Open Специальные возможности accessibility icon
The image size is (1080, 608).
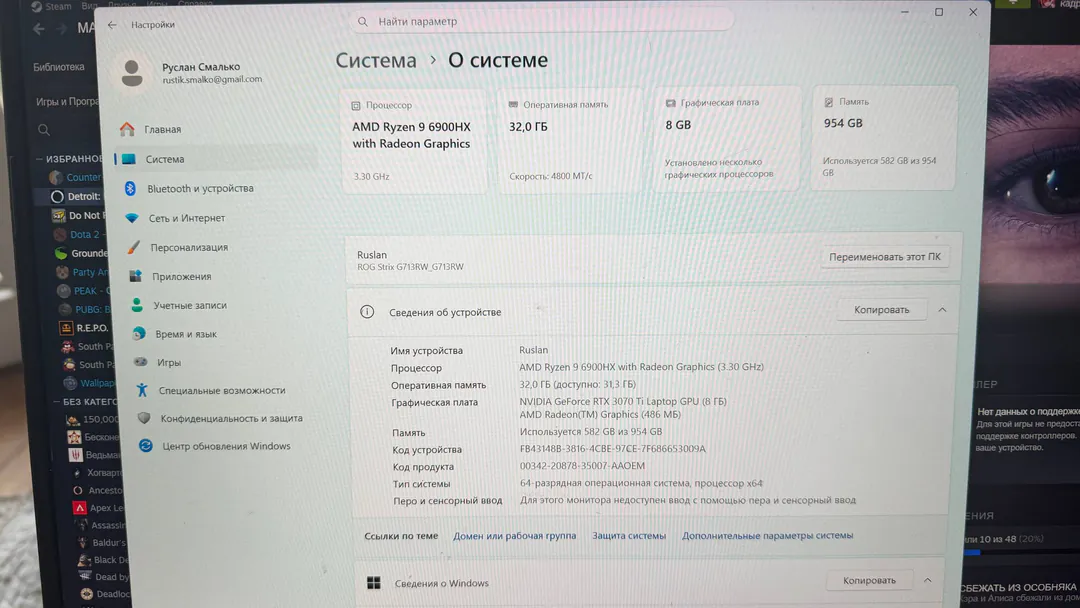click(142, 390)
